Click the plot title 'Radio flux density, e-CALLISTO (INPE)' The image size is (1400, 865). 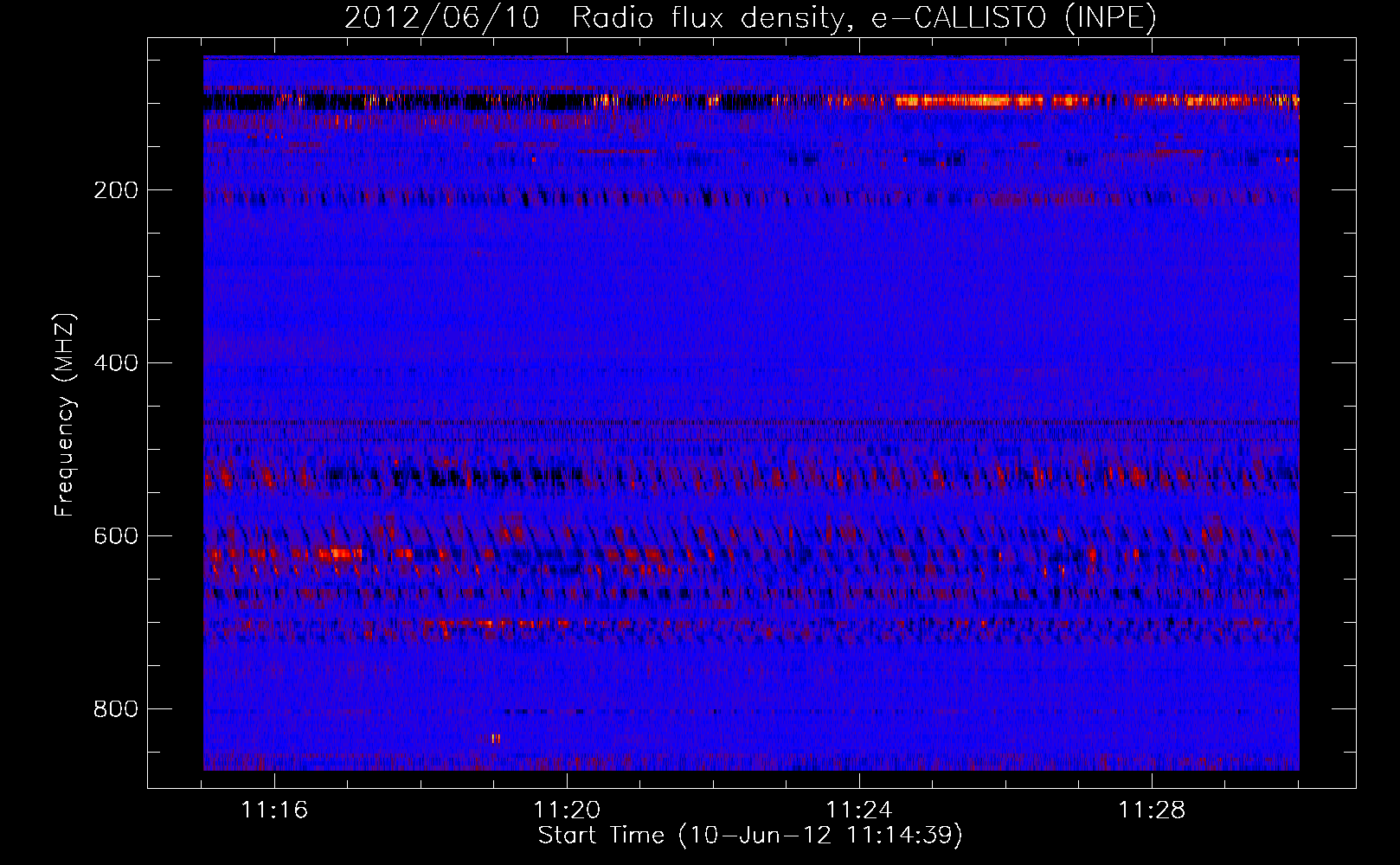(x=864, y=17)
